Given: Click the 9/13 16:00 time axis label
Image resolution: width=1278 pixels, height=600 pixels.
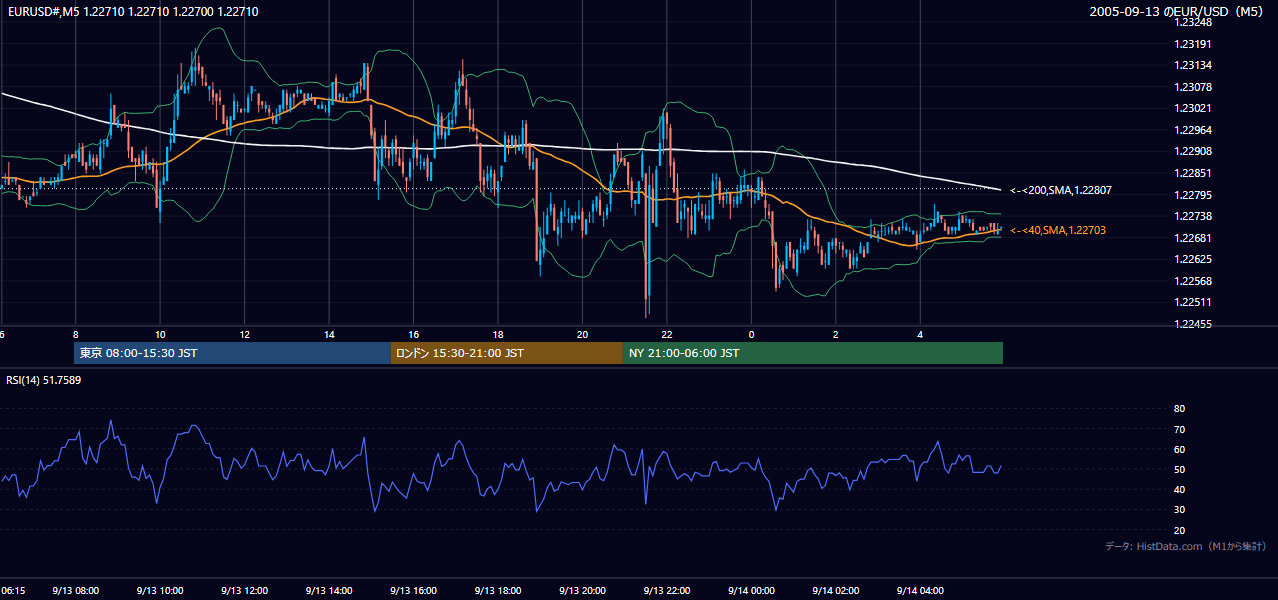Looking at the screenshot, I should point(414,591).
